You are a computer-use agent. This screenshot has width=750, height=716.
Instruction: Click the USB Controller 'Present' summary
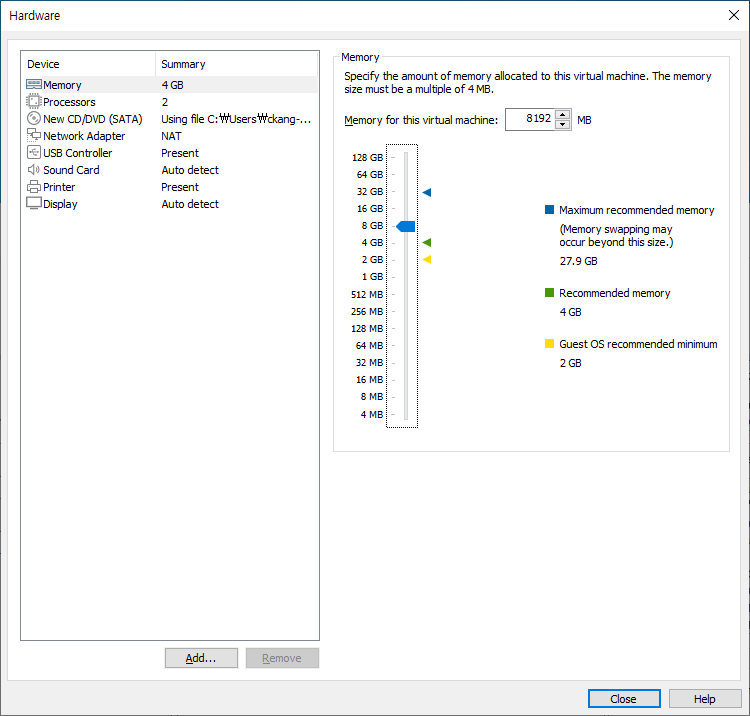180,153
